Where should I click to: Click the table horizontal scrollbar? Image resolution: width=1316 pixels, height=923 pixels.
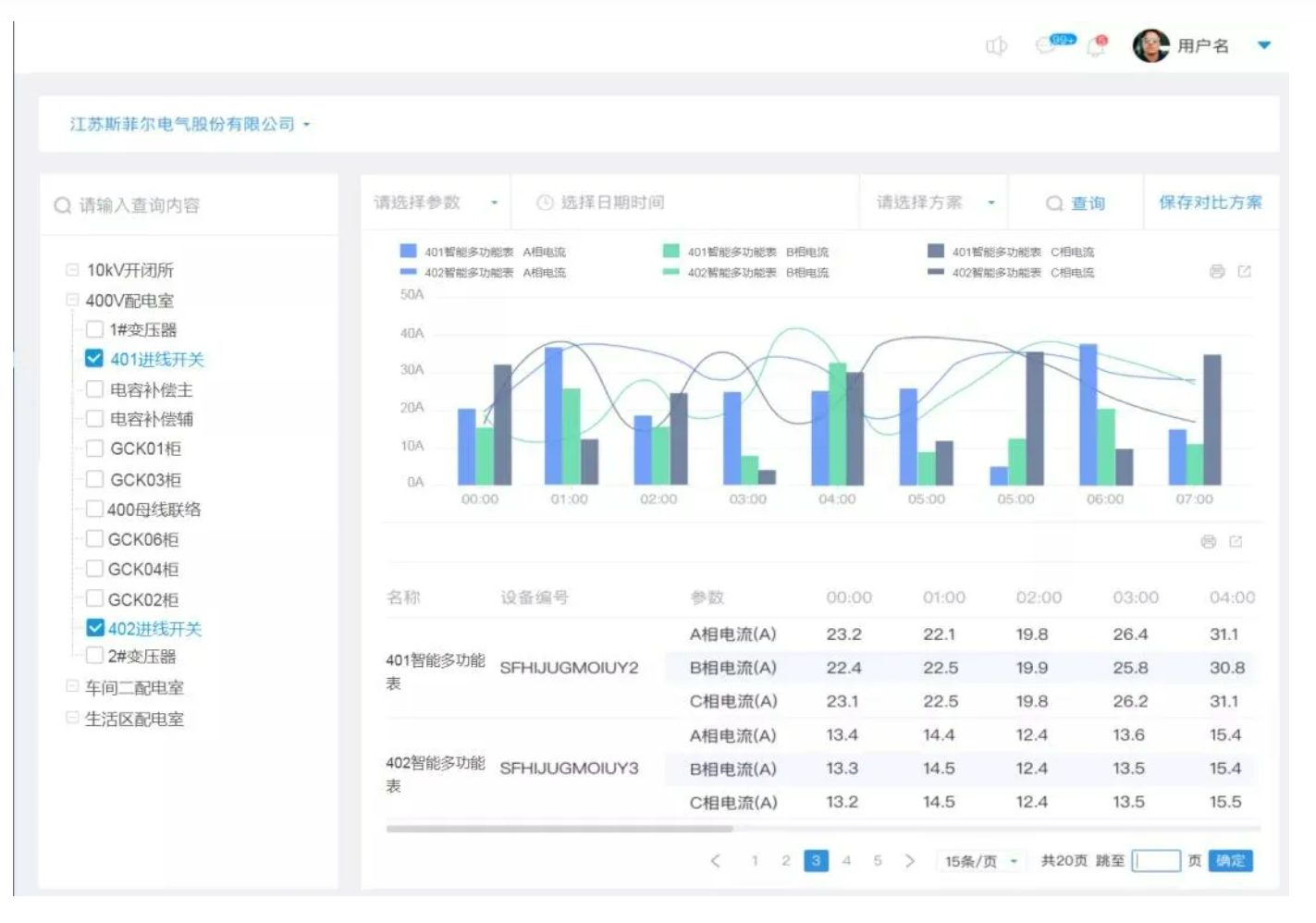coord(560,829)
